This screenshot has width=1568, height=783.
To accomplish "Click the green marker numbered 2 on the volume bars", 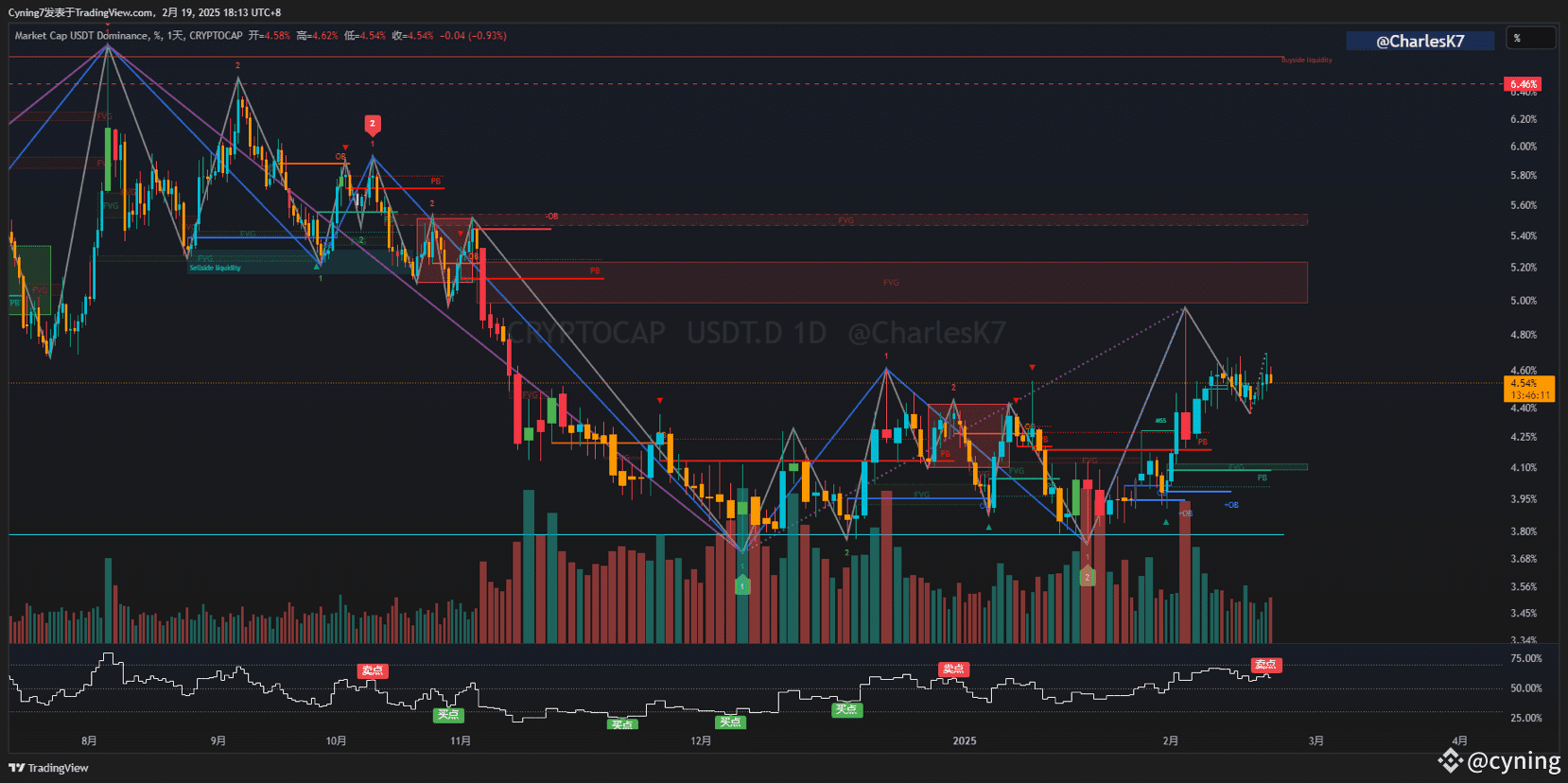I will (x=1088, y=576).
